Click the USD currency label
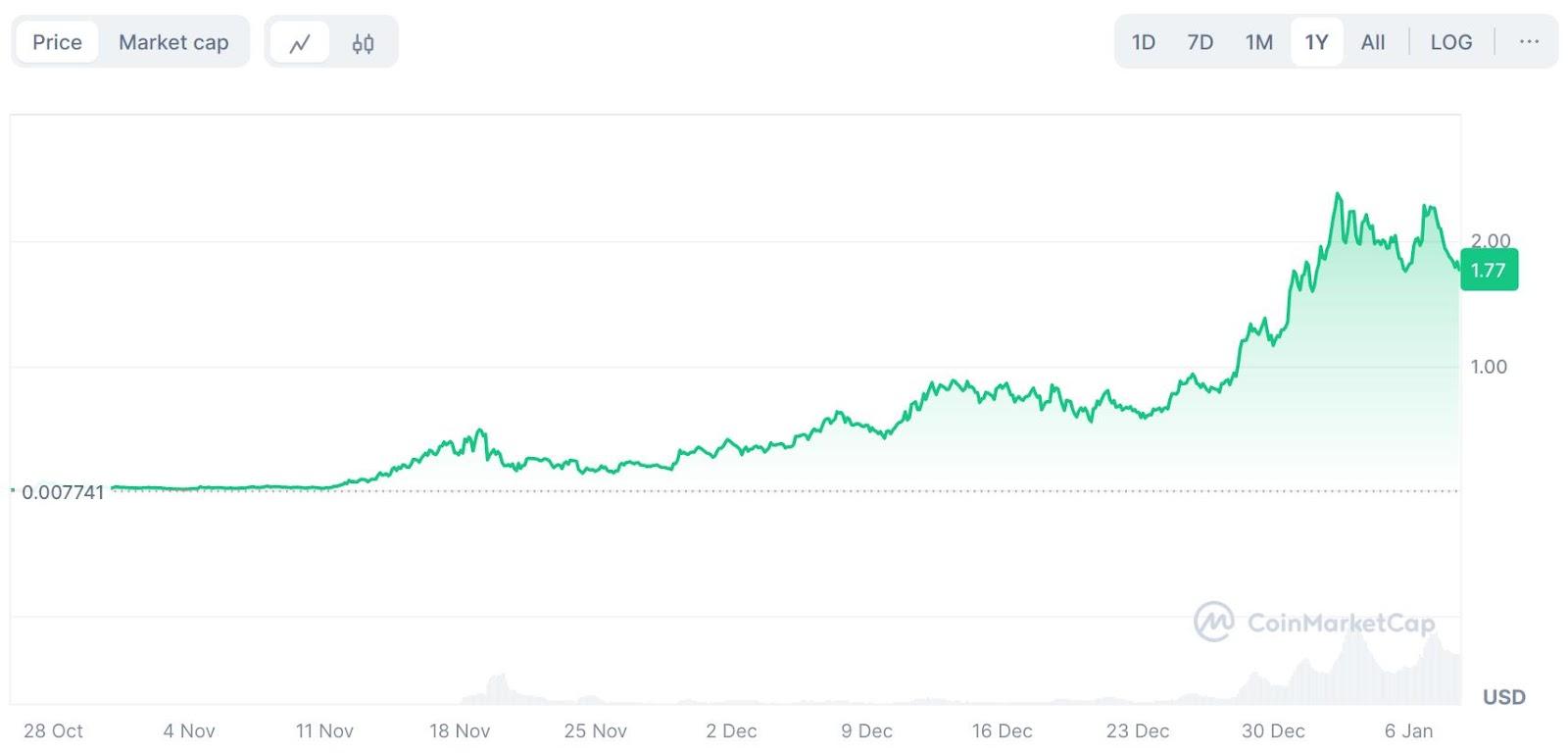Image resolution: width=1568 pixels, height=755 pixels. pos(1503,697)
